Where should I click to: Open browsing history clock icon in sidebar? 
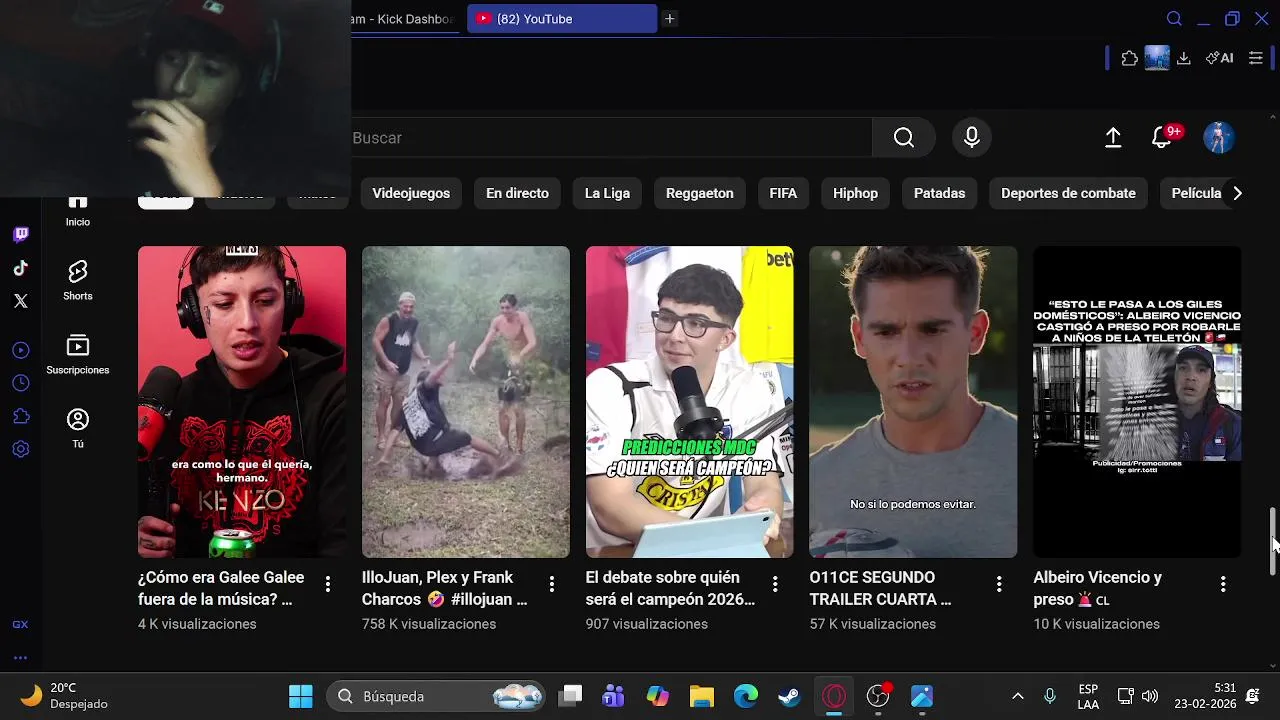pyautogui.click(x=21, y=383)
